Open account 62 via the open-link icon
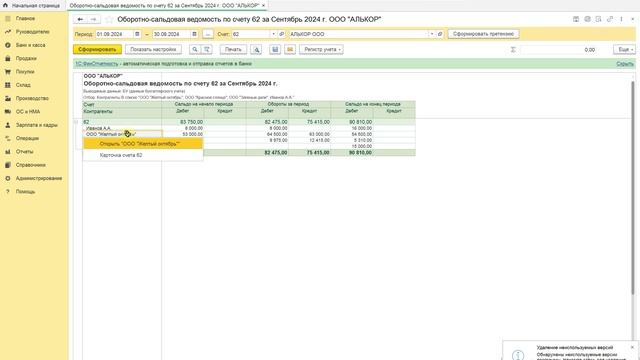Screen dimensions: 640x360 click(x=281, y=34)
